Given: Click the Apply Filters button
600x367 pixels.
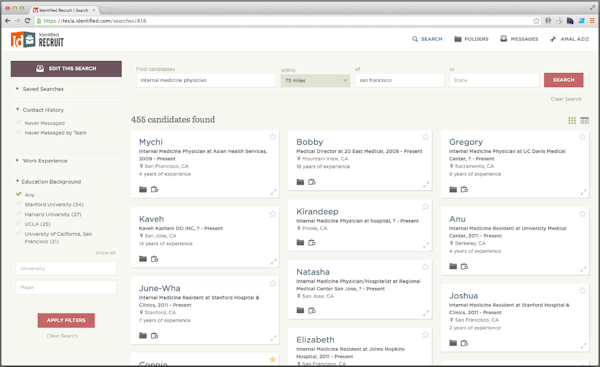Looking at the screenshot, I should click(66, 320).
